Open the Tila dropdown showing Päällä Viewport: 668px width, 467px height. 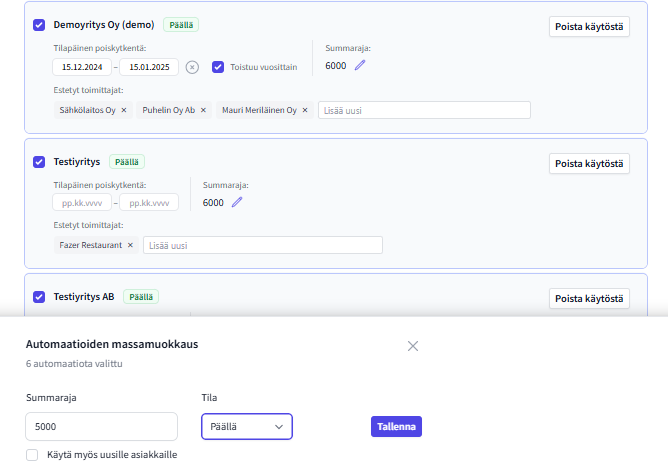tap(247, 427)
